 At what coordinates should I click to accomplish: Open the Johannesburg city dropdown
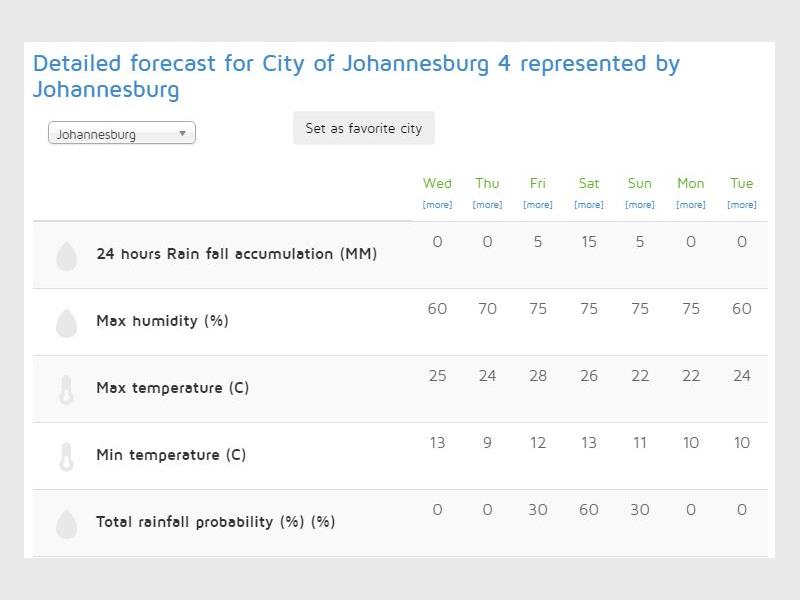click(122, 134)
